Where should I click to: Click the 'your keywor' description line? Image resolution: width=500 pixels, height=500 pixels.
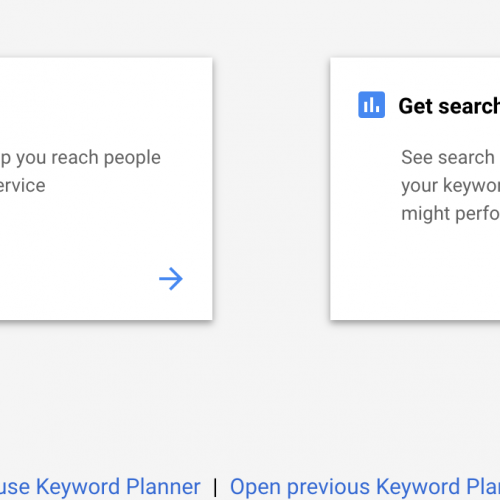click(x=450, y=185)
